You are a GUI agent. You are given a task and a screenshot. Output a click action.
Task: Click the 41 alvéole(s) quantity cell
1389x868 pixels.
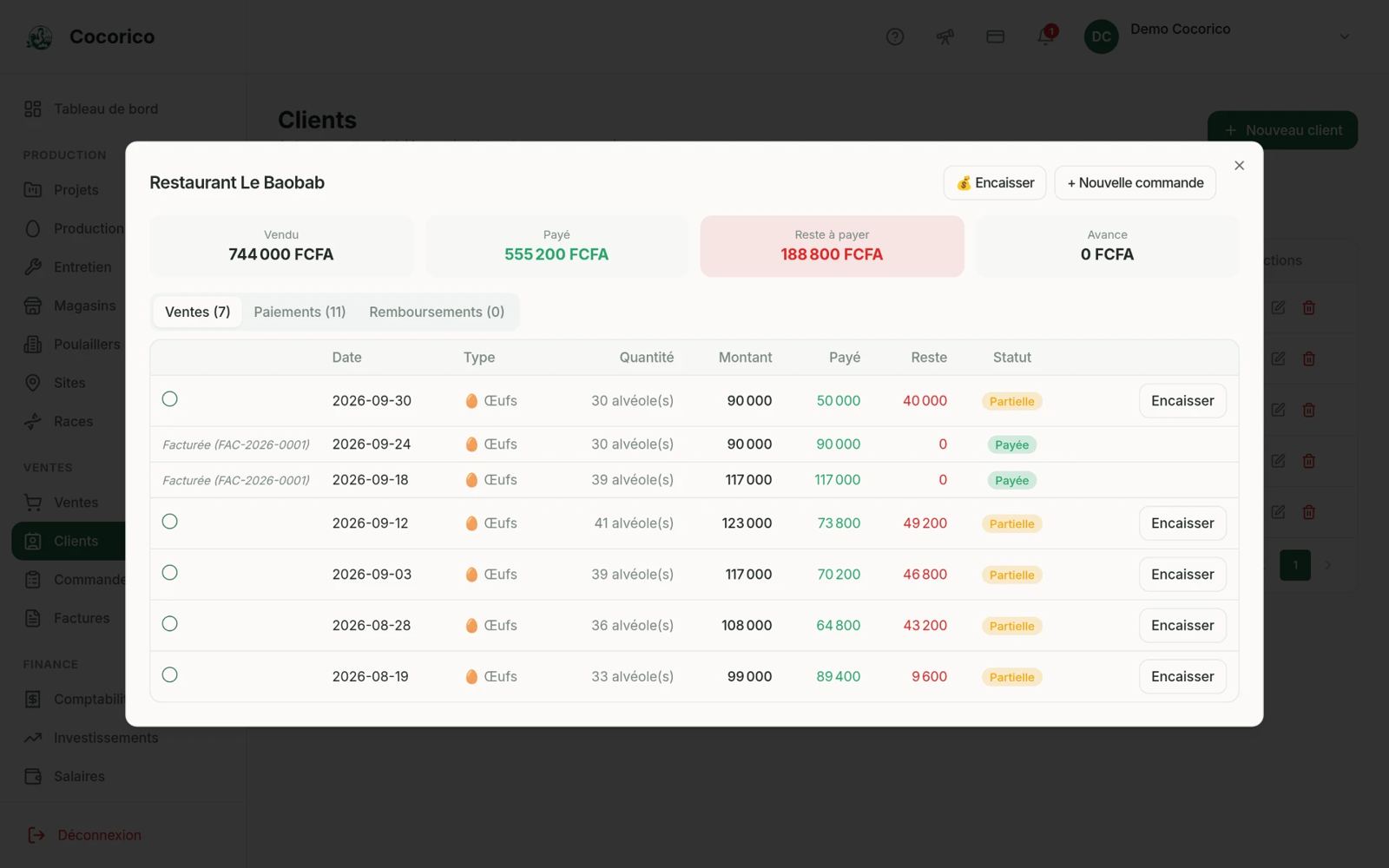(x=634, y=523)
